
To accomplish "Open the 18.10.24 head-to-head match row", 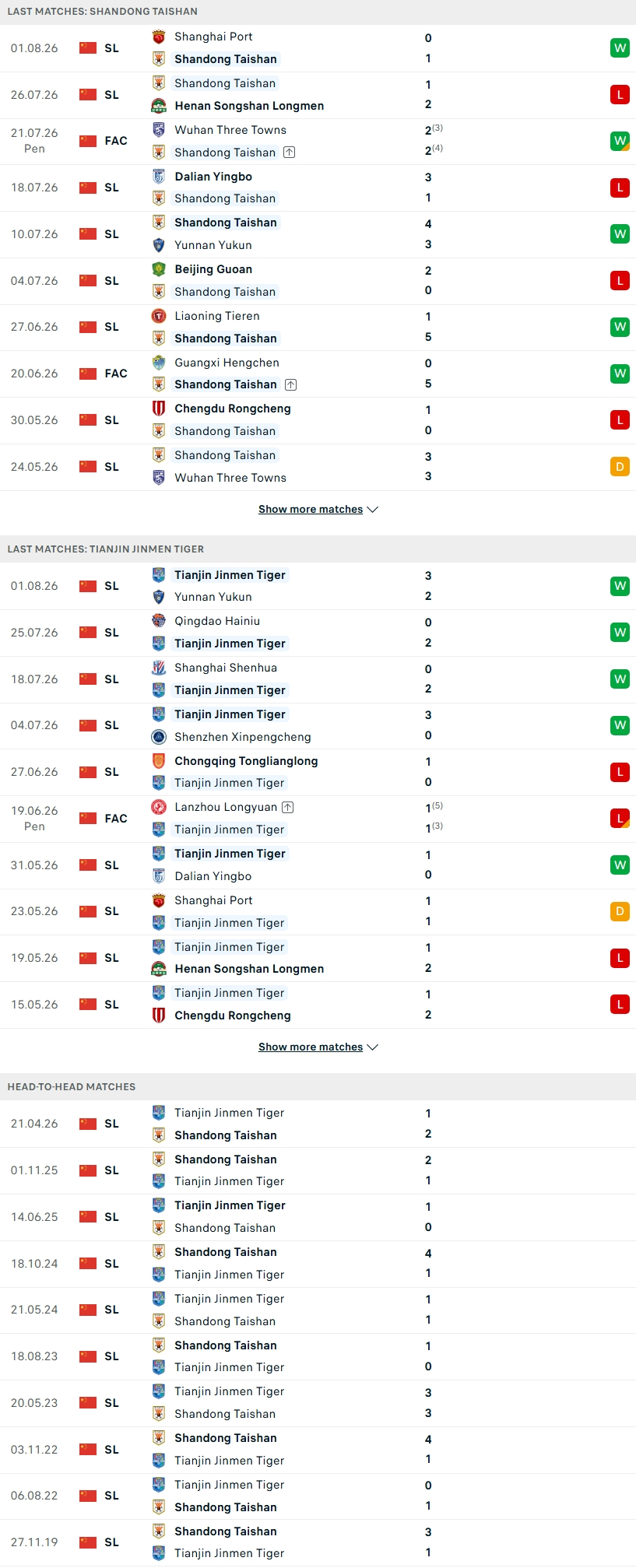I will point(318,1264).
